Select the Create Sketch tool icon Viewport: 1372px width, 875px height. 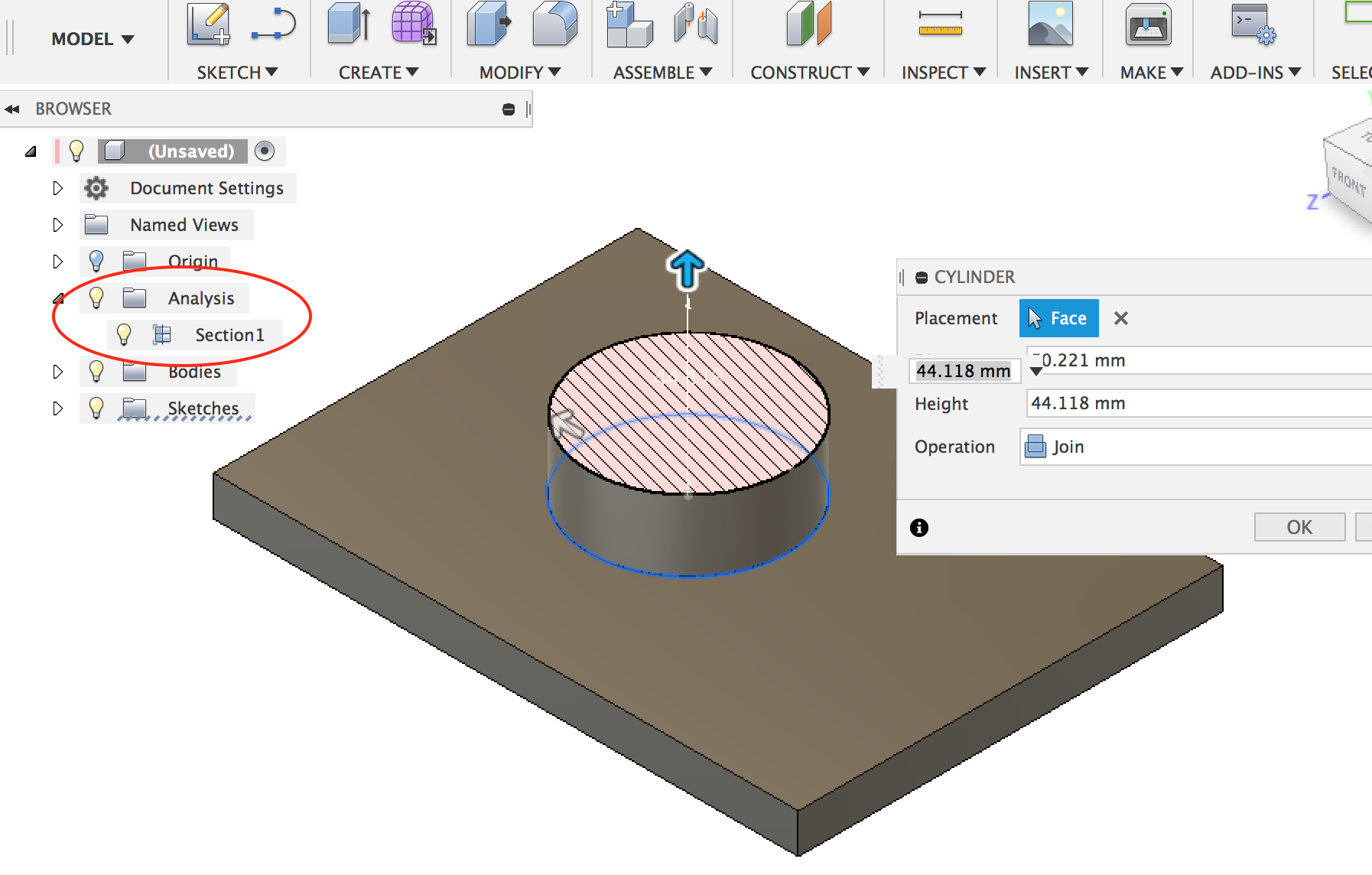(x=208, y=24)
